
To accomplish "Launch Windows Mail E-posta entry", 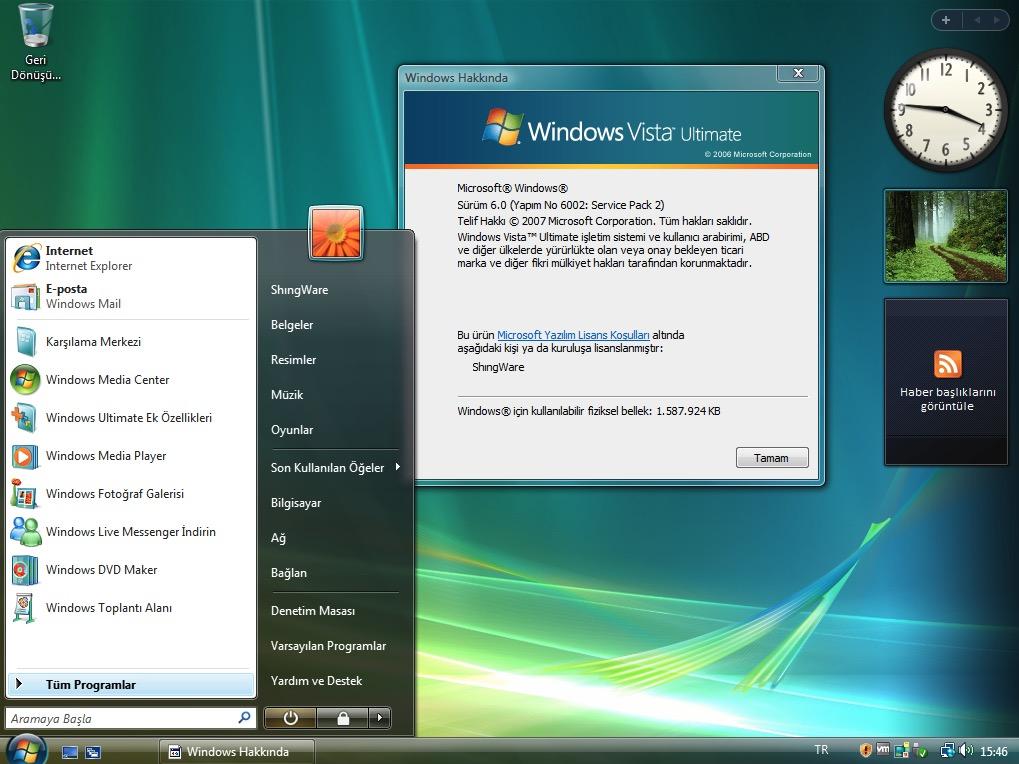I will pos(130,296).
